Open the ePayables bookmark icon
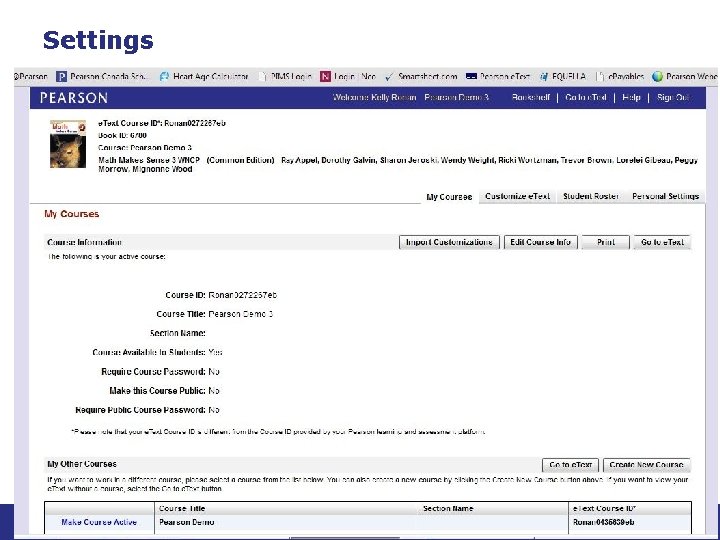 601,76
